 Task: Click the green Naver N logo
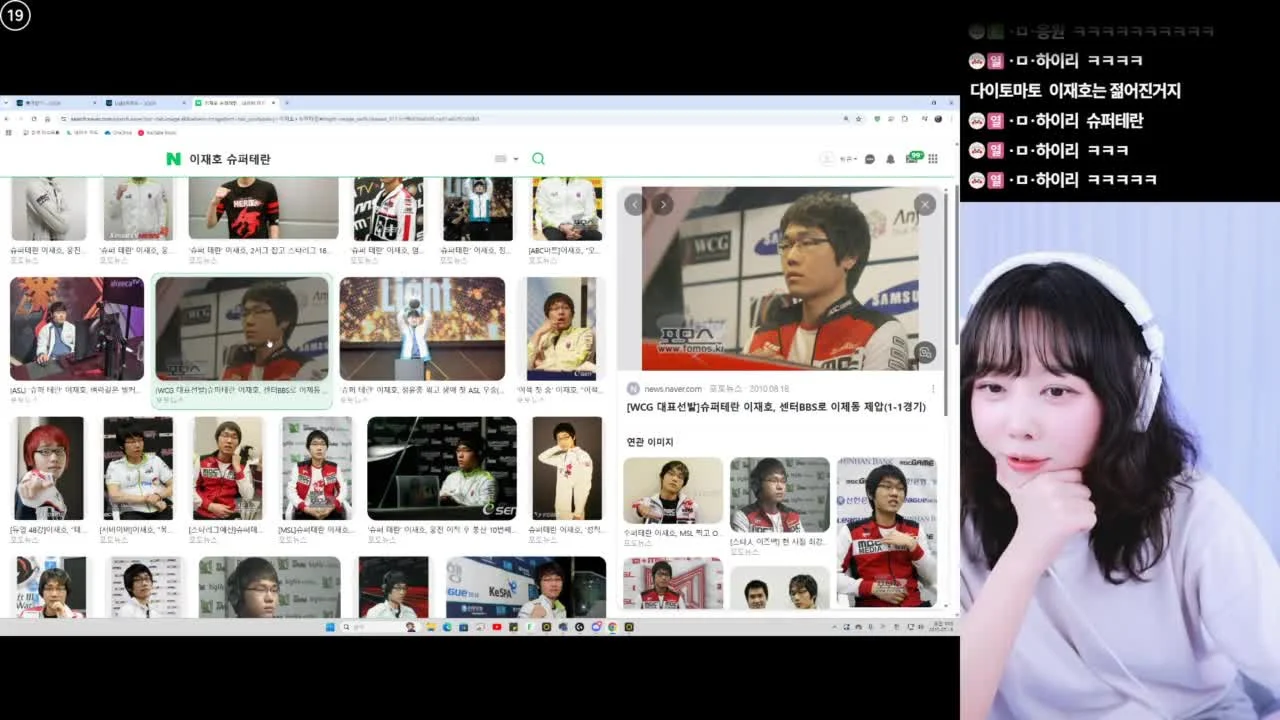click(x=173, y=159)
